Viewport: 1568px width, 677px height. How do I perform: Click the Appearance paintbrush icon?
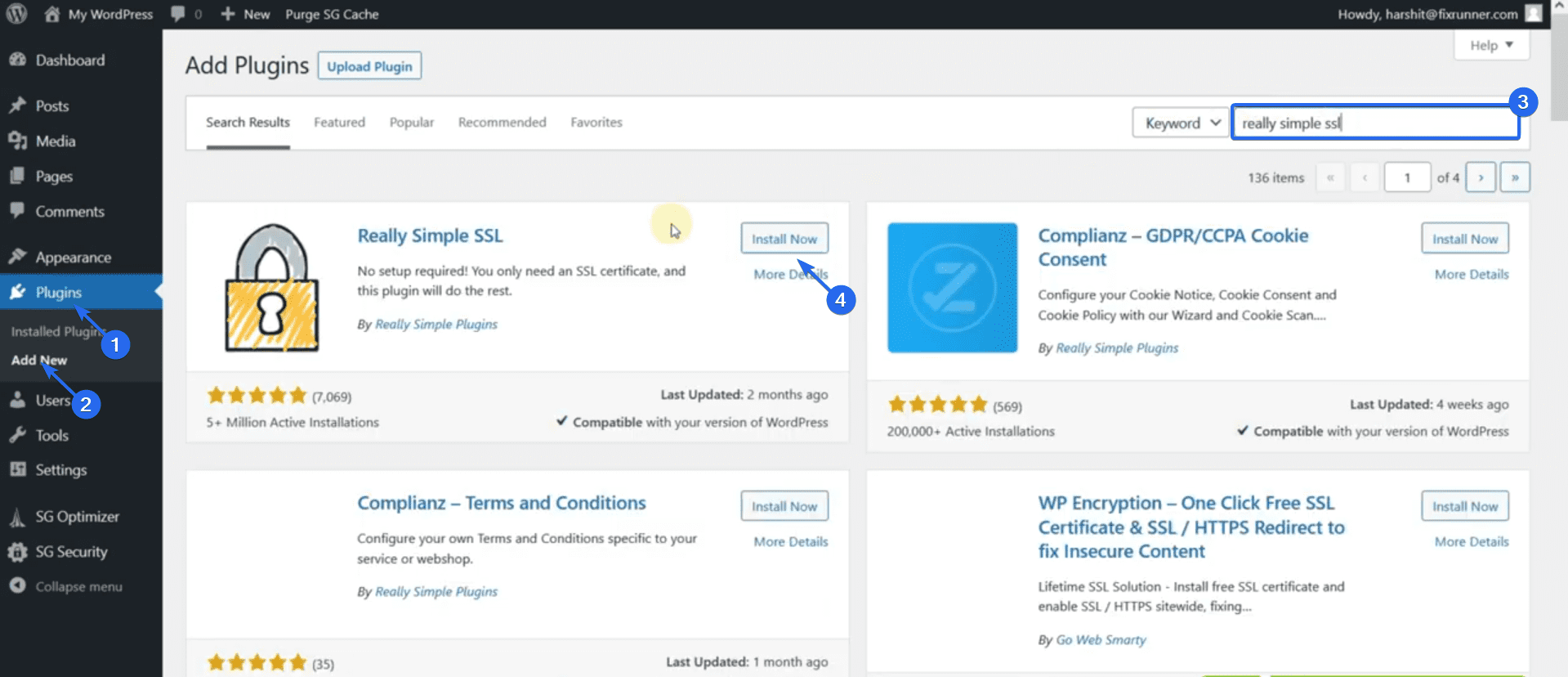(x=17, y=257)
